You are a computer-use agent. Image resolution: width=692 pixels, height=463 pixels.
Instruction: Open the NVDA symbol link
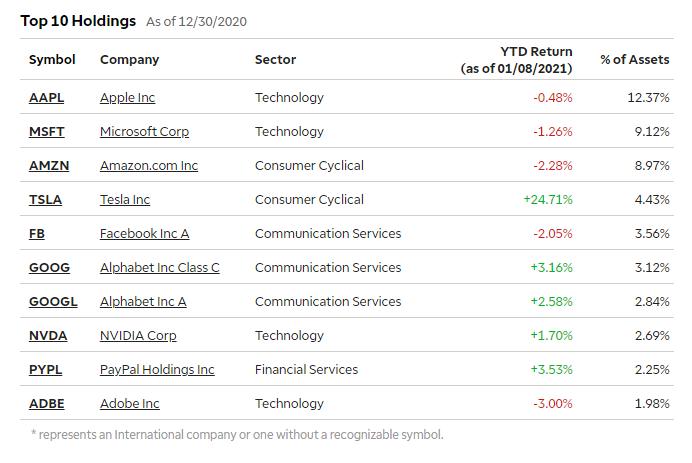pyautogui.click(x=47, y=336)
